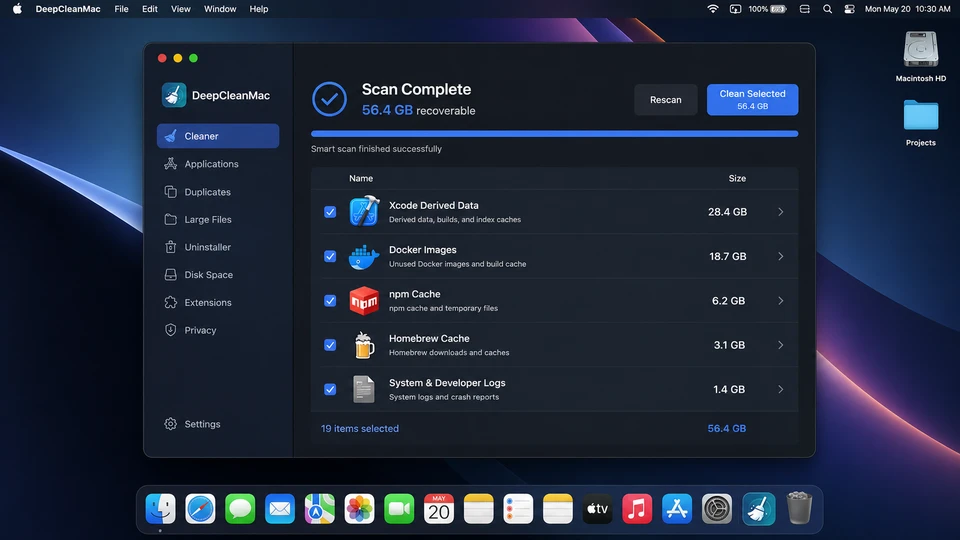Expand Docker Images row chevron
960x540 pixels.
point(781,256)
